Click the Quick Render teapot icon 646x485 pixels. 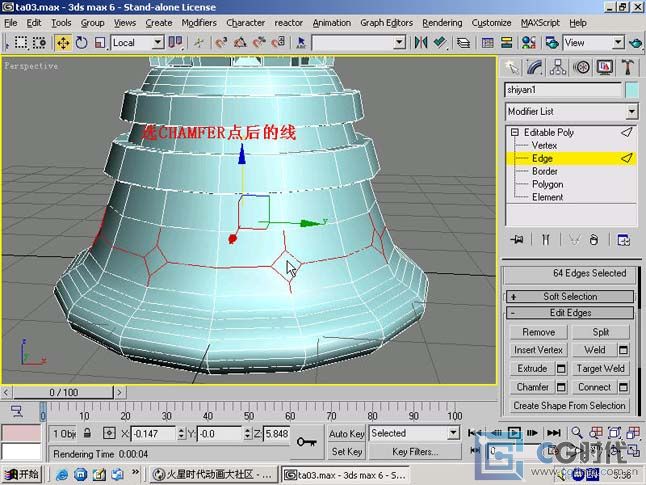(x=636, y=42)
